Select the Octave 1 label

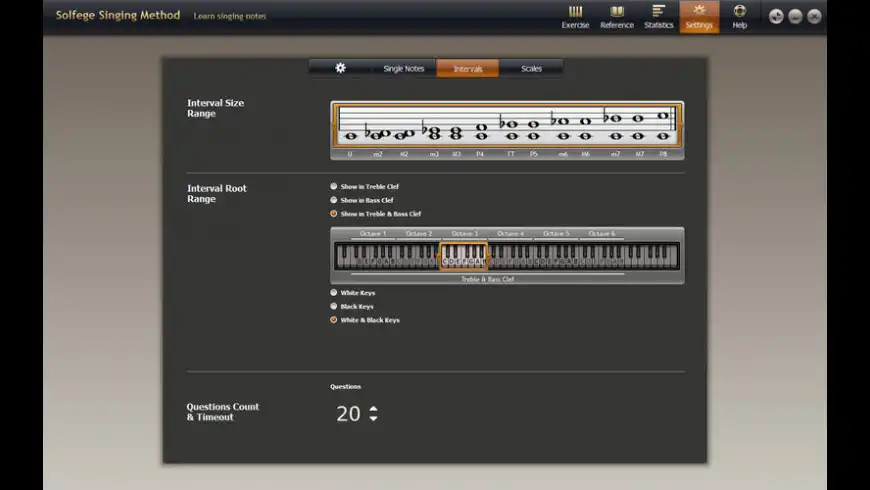[373, 234]
